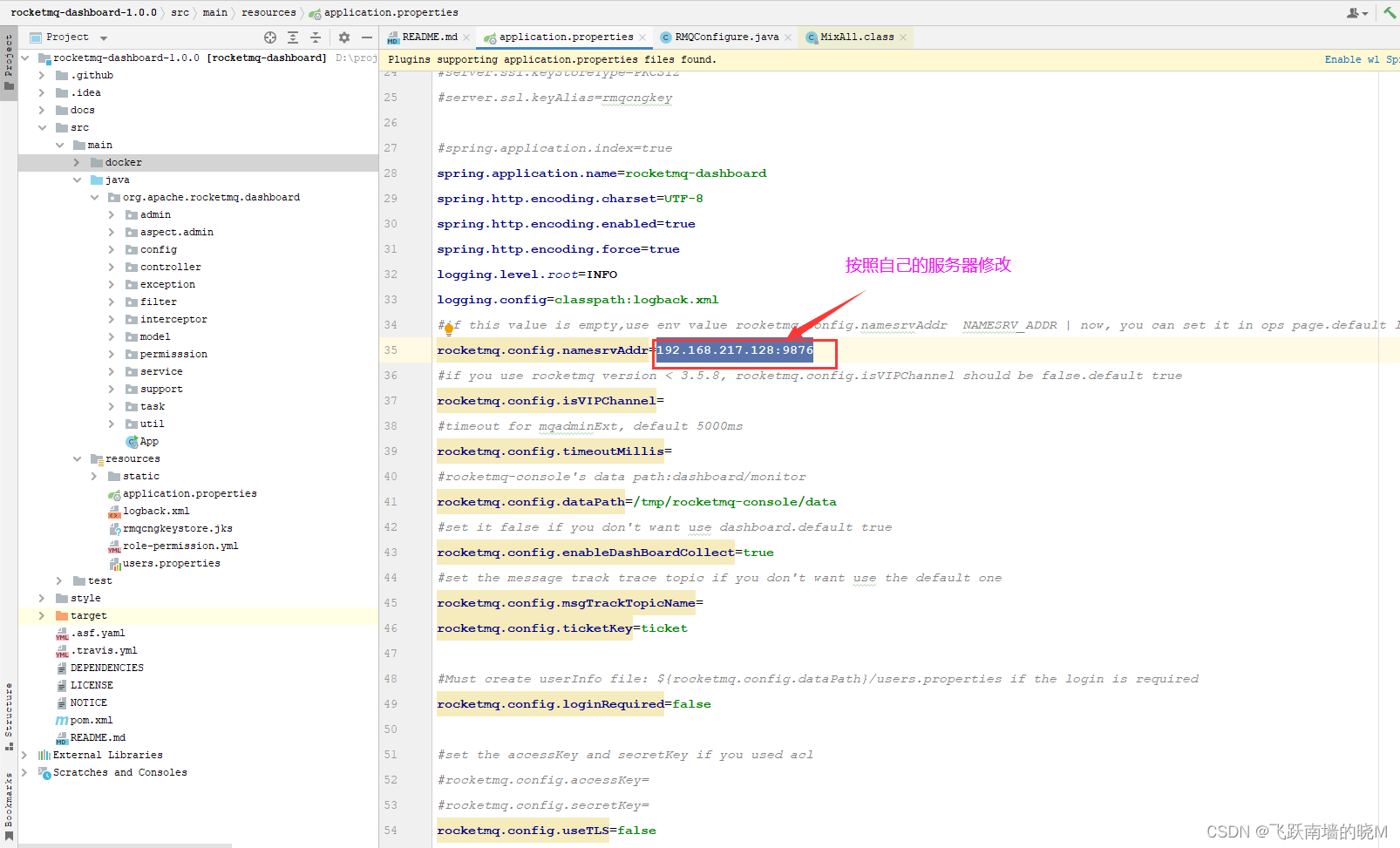The width and height of the screenshot is (1400, 848).
Task: Click the resources breadcrumb
Action: pyautogui.click(x=268, y=12)
